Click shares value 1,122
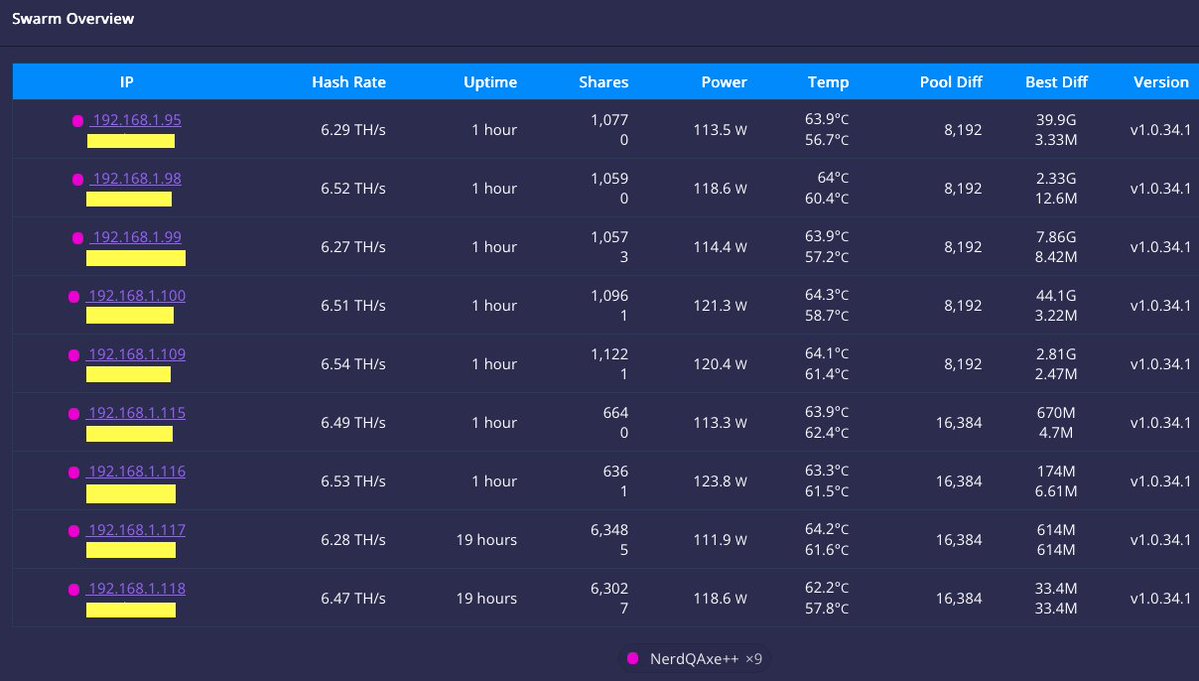Screen dimensions: 1199x681 pos(609,355)
